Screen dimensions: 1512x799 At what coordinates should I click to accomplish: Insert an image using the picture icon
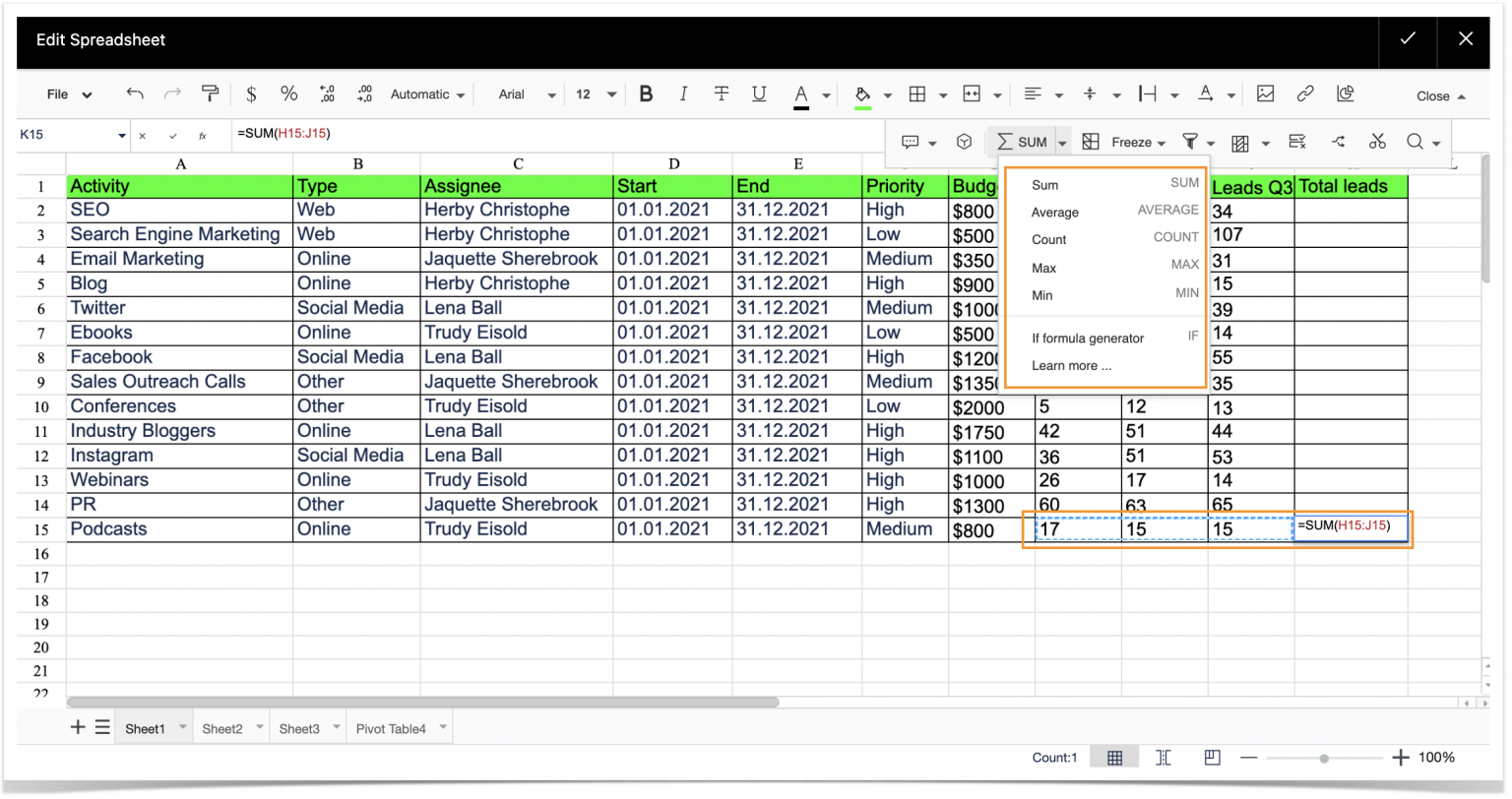[x=1266, y=93]
